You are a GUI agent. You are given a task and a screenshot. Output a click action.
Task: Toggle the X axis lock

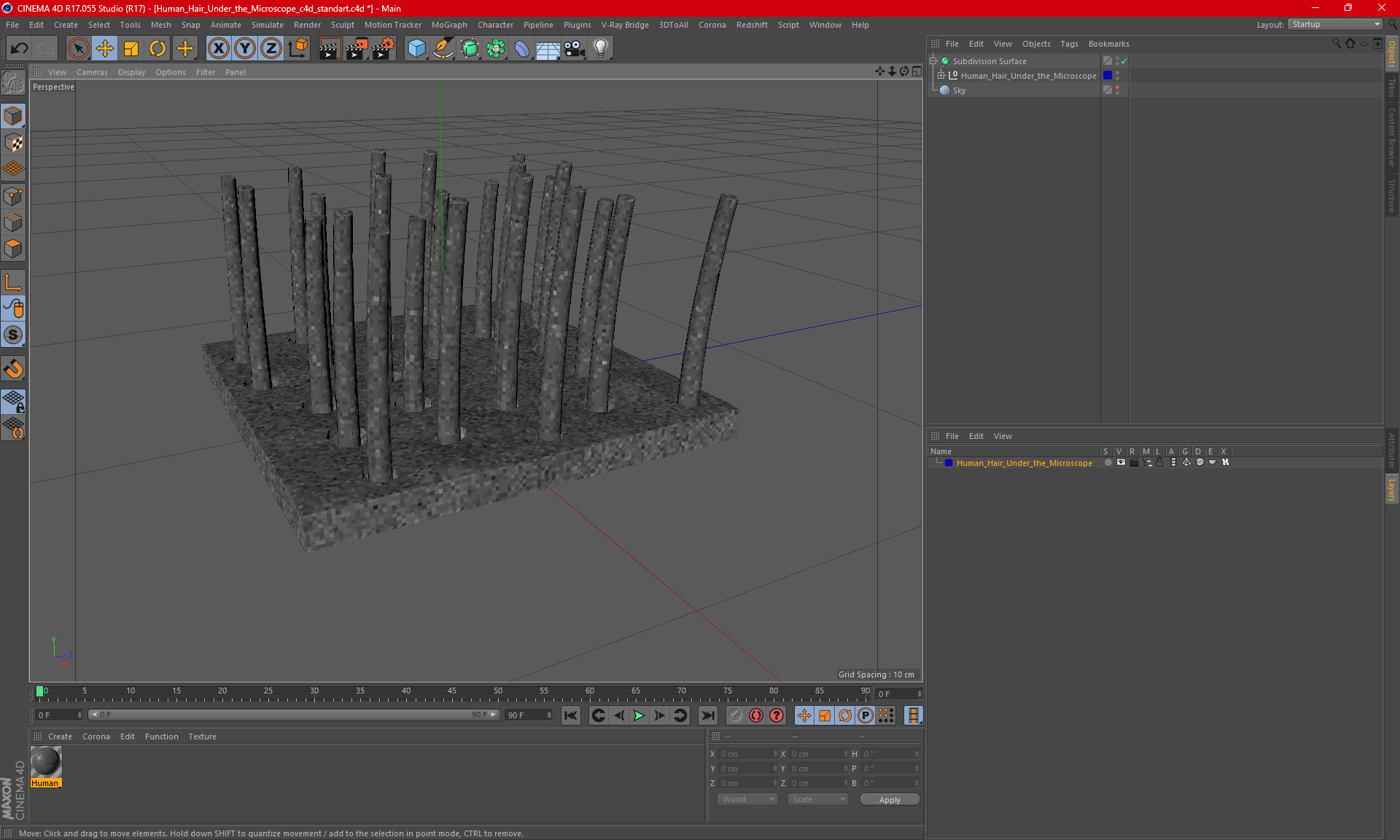pyautogui.click(x=218, y=49)
